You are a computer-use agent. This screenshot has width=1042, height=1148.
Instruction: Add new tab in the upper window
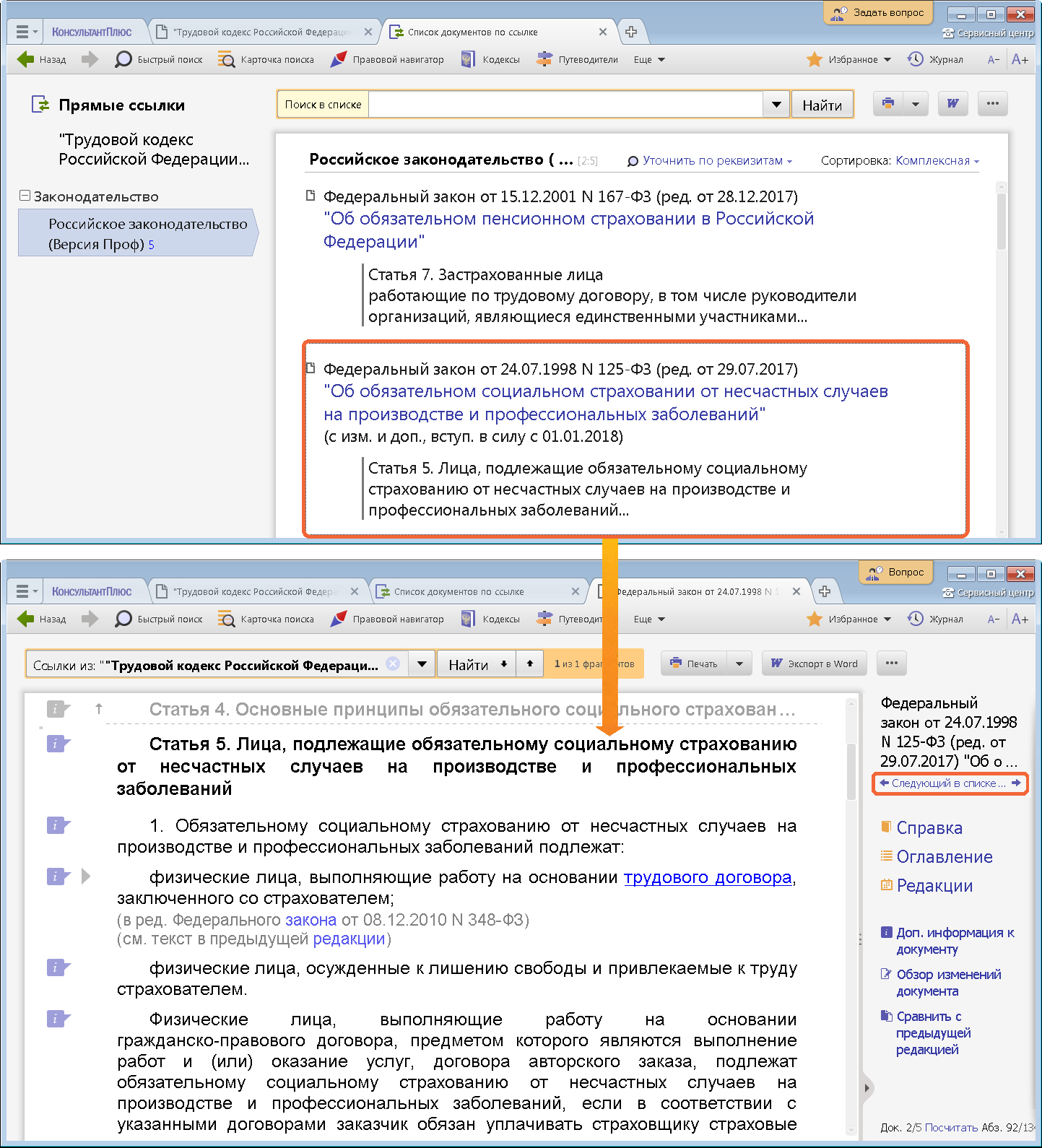[x=631, y=32]
